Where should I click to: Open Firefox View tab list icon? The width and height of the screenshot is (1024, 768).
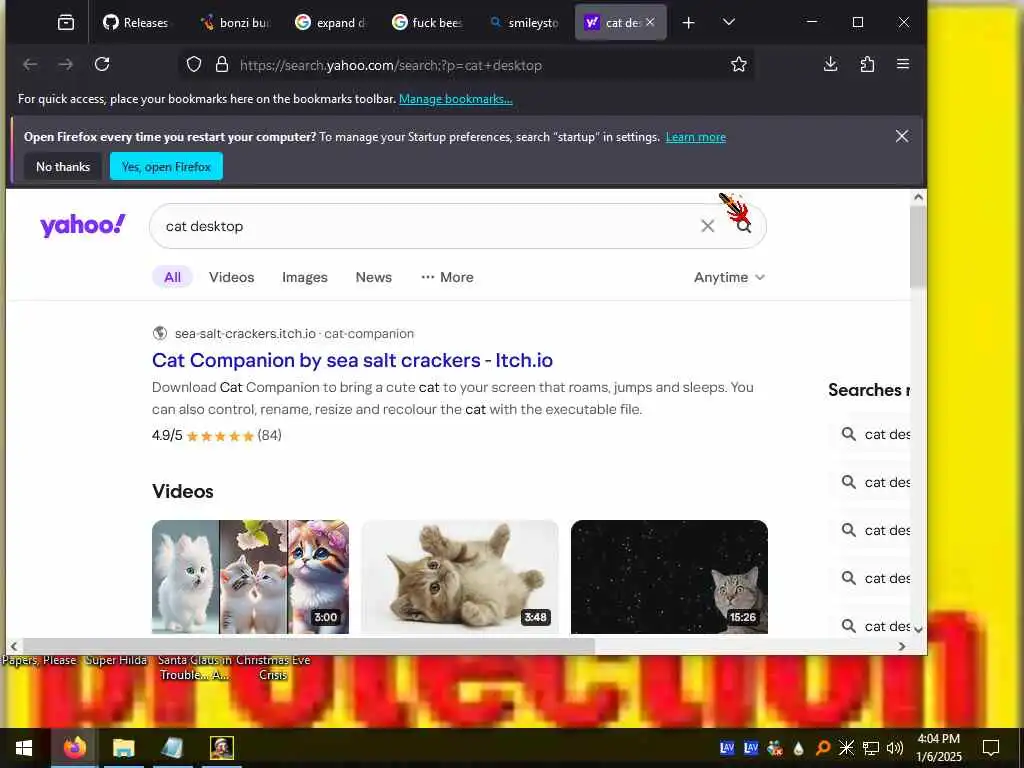tap(65, 23)
